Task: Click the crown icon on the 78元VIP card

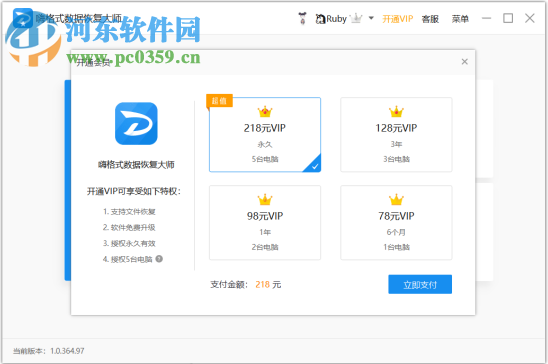Action: point(396,200)
